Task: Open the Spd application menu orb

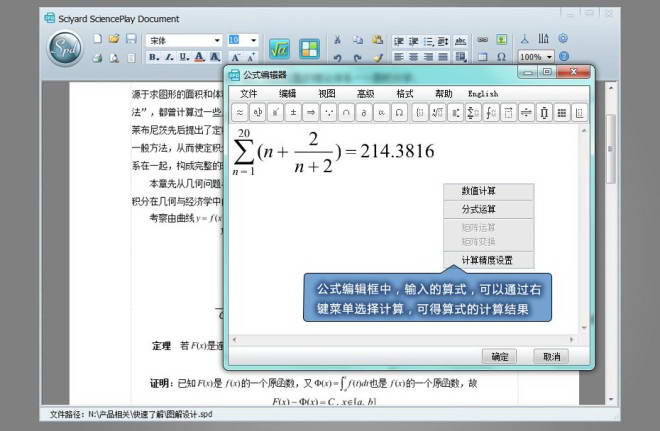Action: point(65,48)
